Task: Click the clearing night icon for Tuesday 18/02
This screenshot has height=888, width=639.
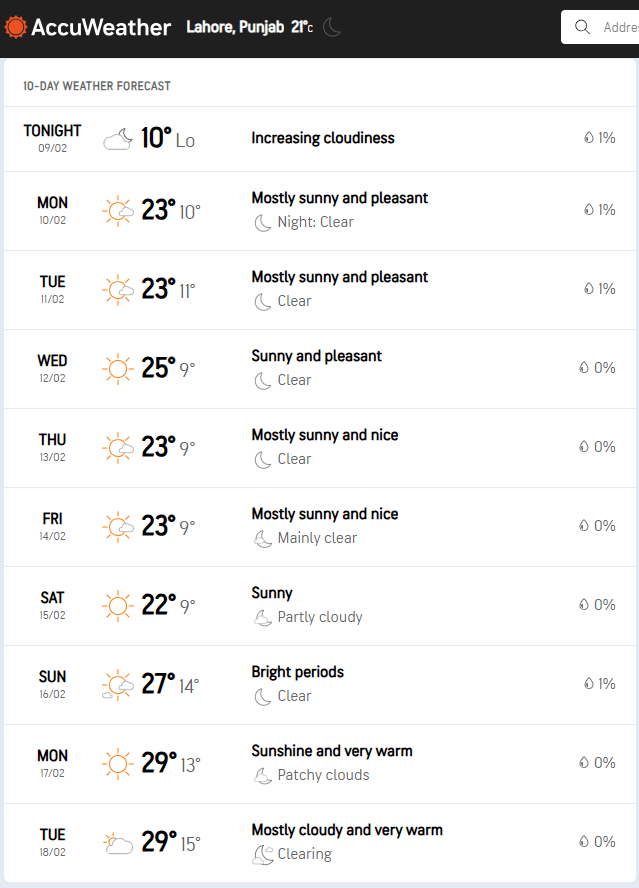Action: [x=263, y=855]
